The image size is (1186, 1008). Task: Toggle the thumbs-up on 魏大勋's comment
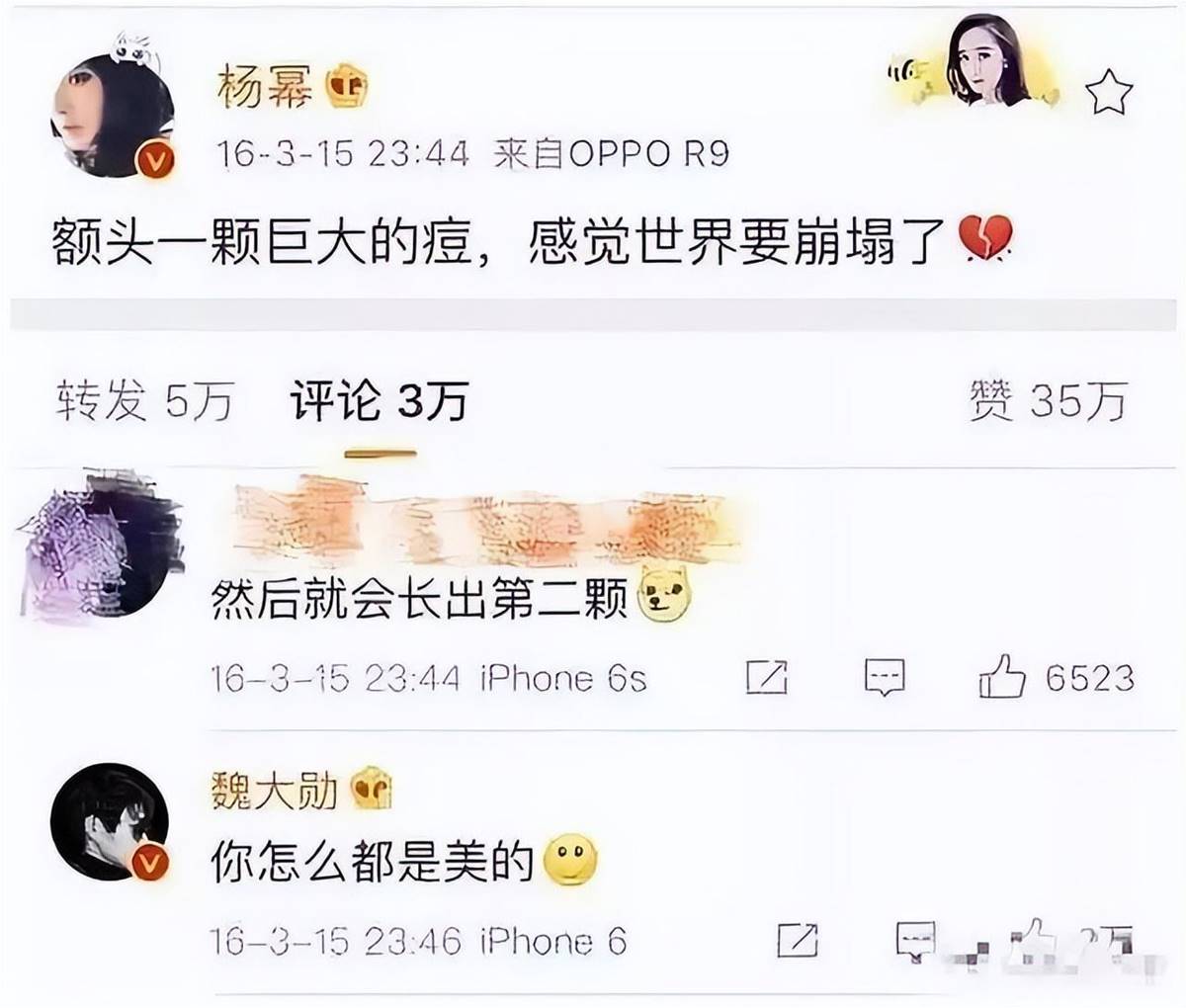tap(1029, 940)
